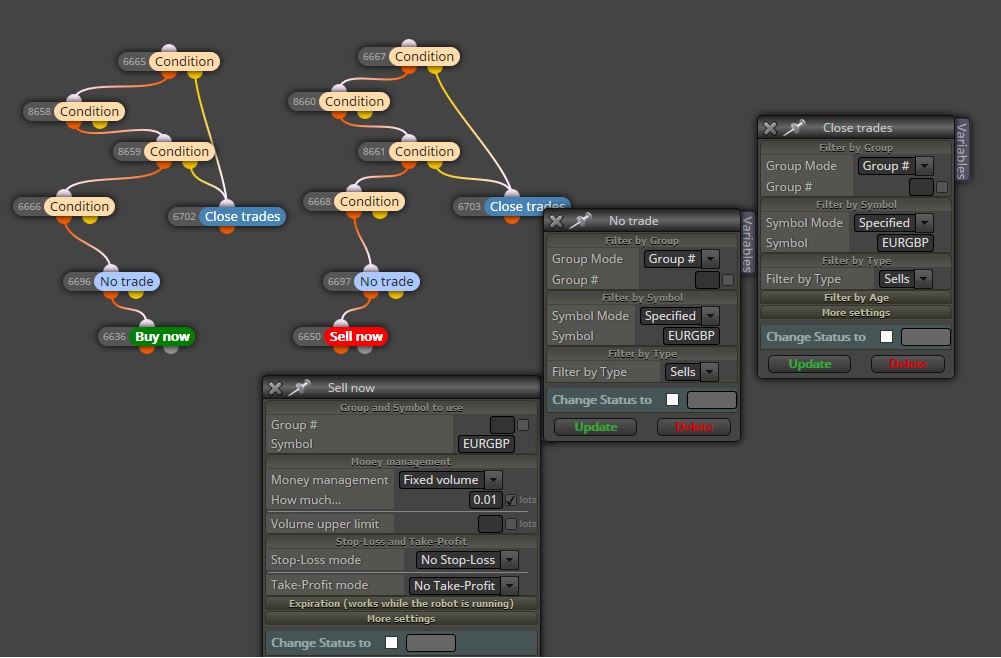
Task: Click the yellow output of Condition 6665
Action: (x=195, y=74)
